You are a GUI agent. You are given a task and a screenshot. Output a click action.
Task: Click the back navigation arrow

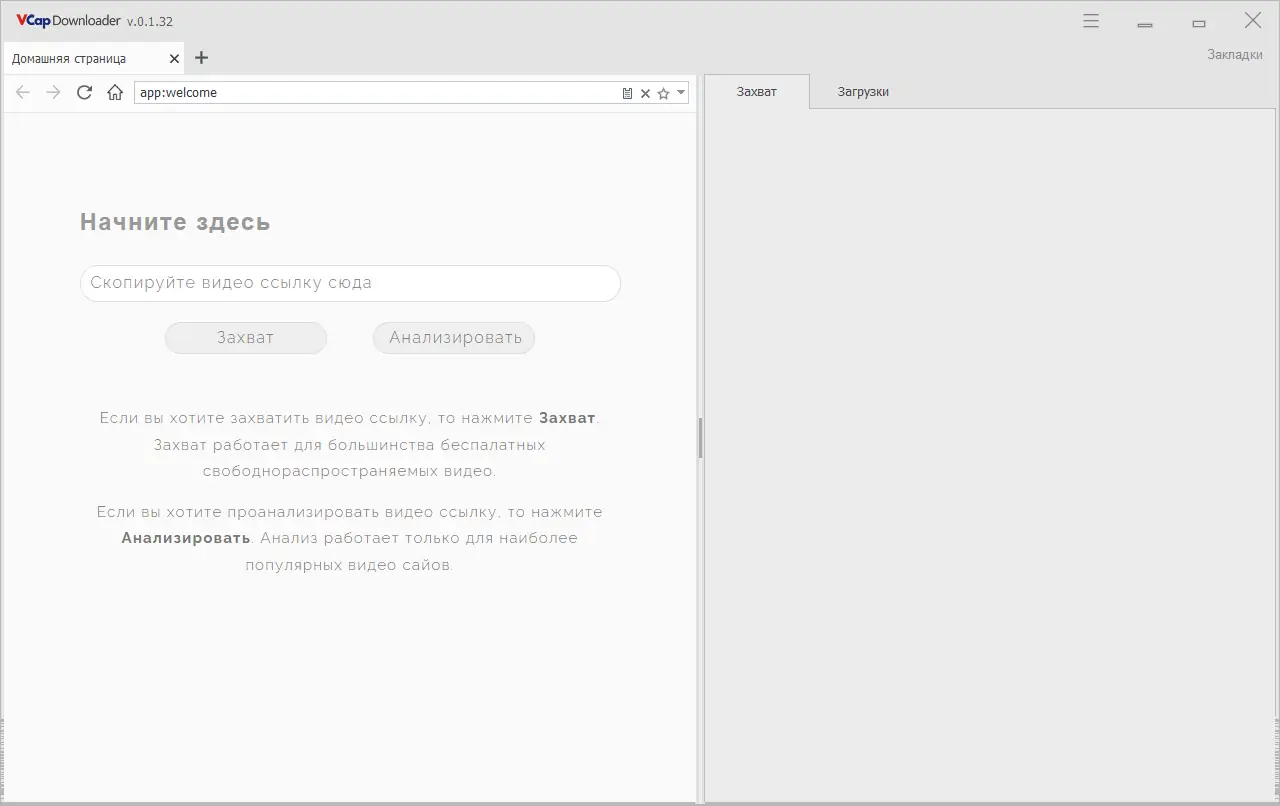tap(22, 92)
